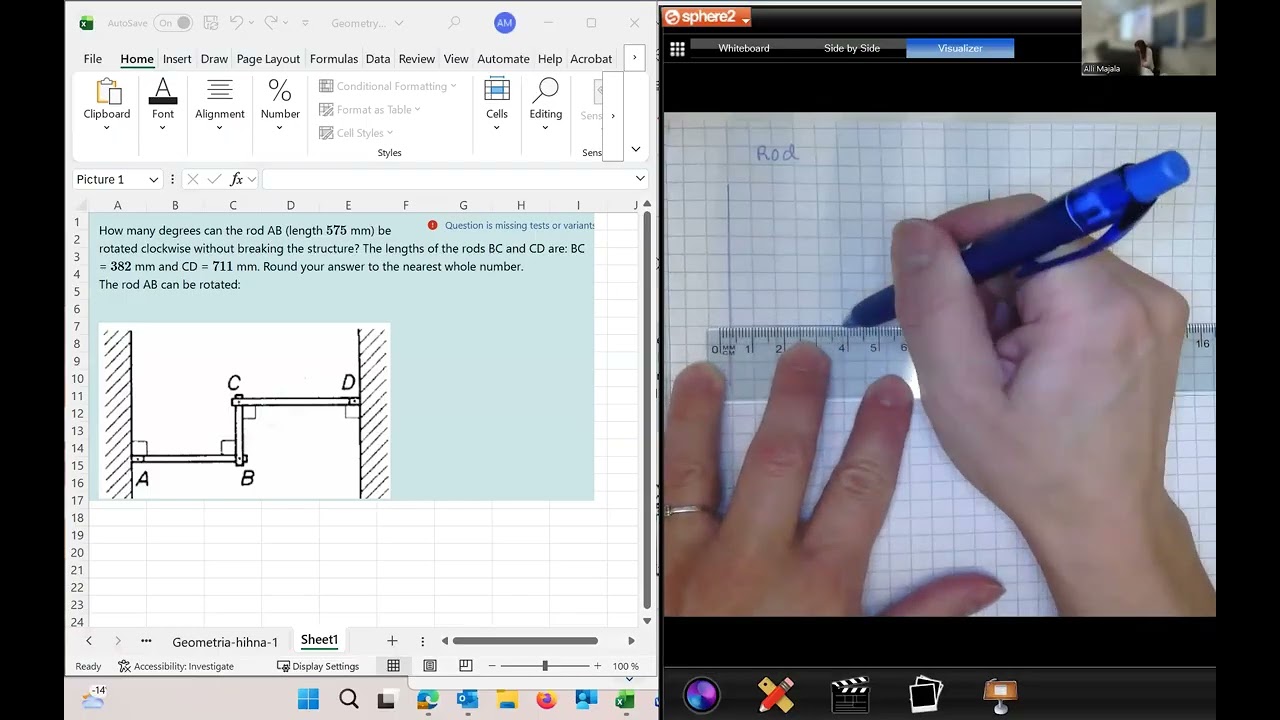Click the horizontal scrollbar in Excel

[526, 641]
